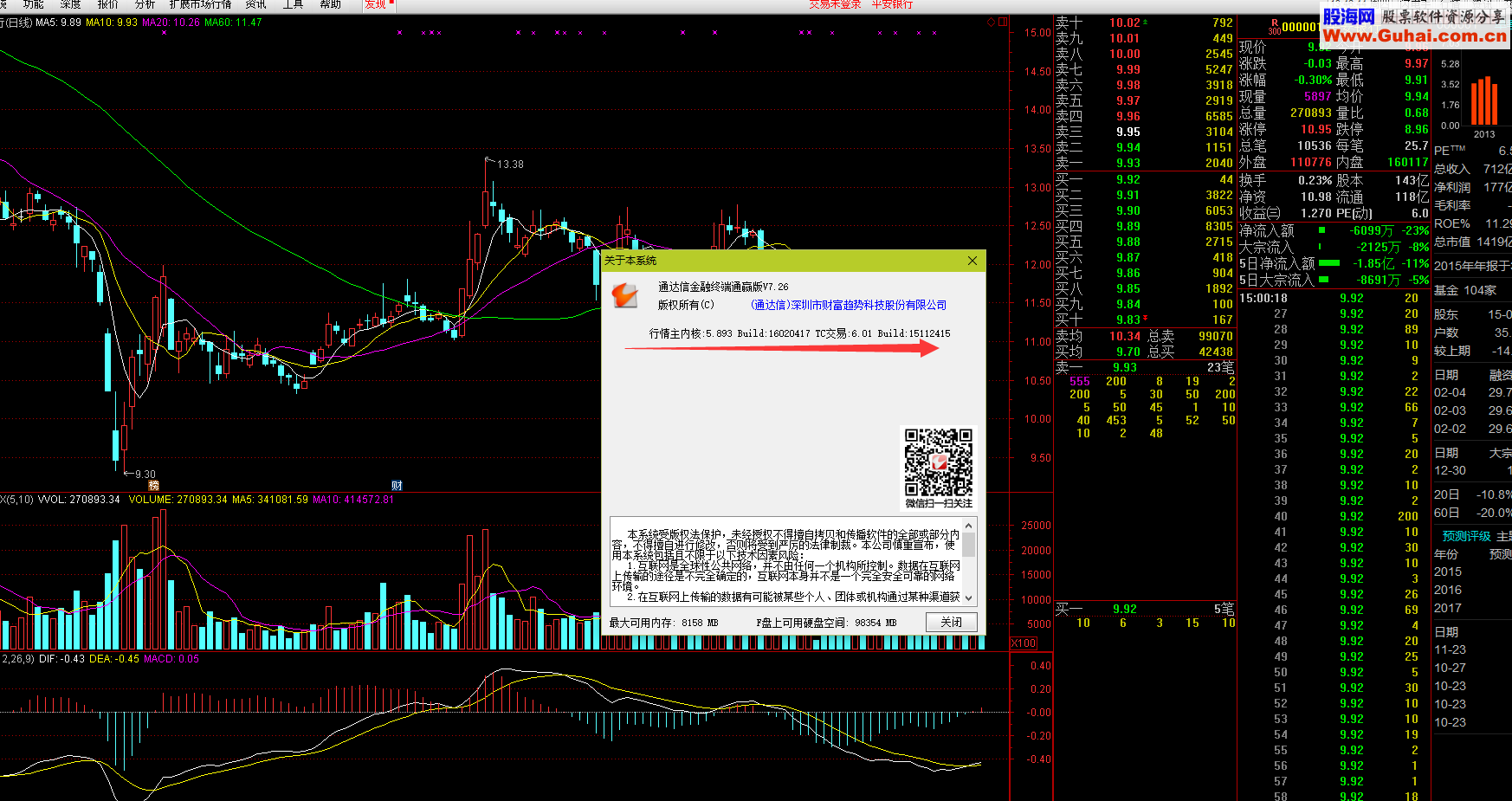Open the 报价 menu
This screenshot has height=801, width=1512.
tap(107, 4)
